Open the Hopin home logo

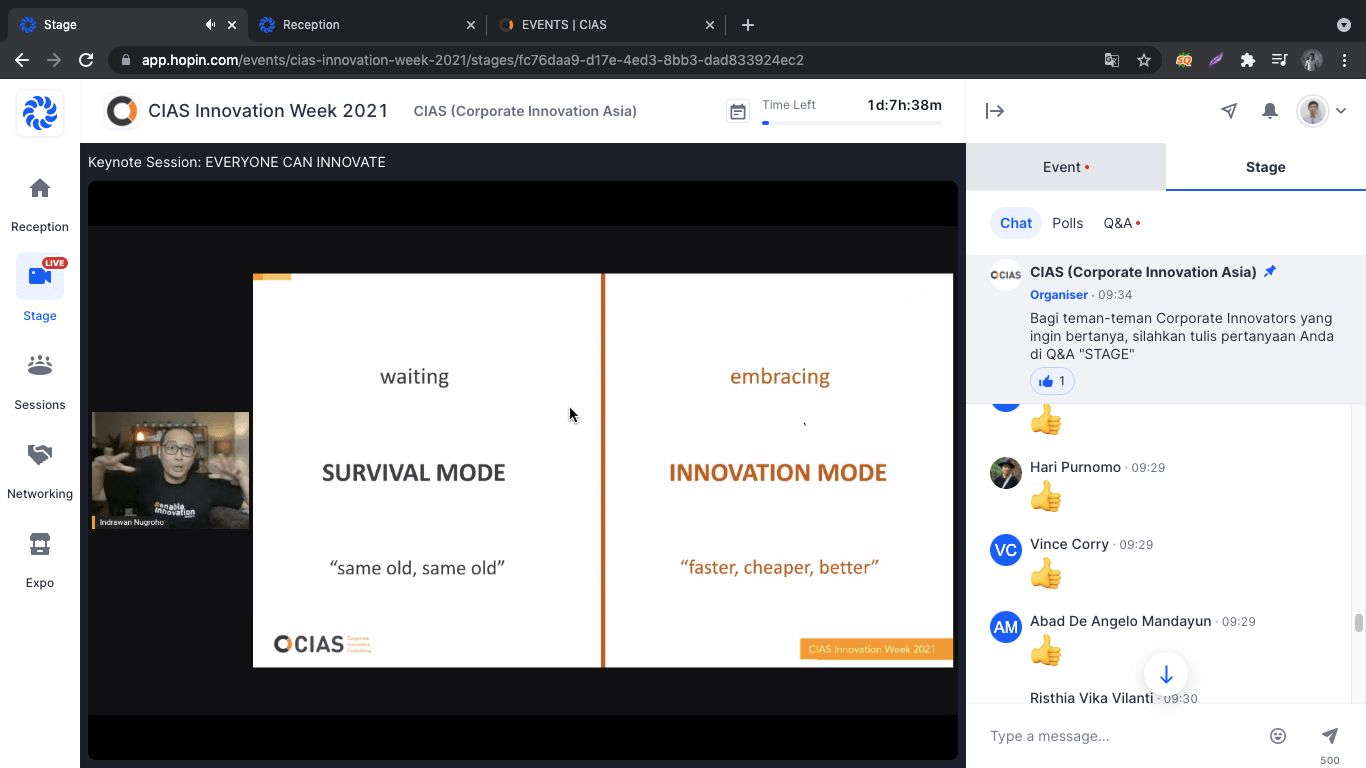(x=40, y=112)
